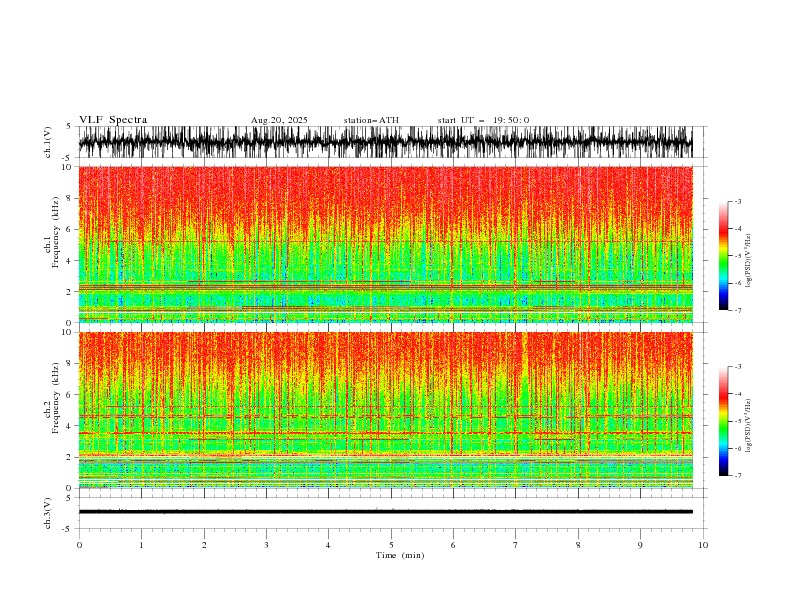Screen dimensions: 792x612
Task: Click the "-7" tick on ch.2 colorbar
Action: [x=738, y=475]
